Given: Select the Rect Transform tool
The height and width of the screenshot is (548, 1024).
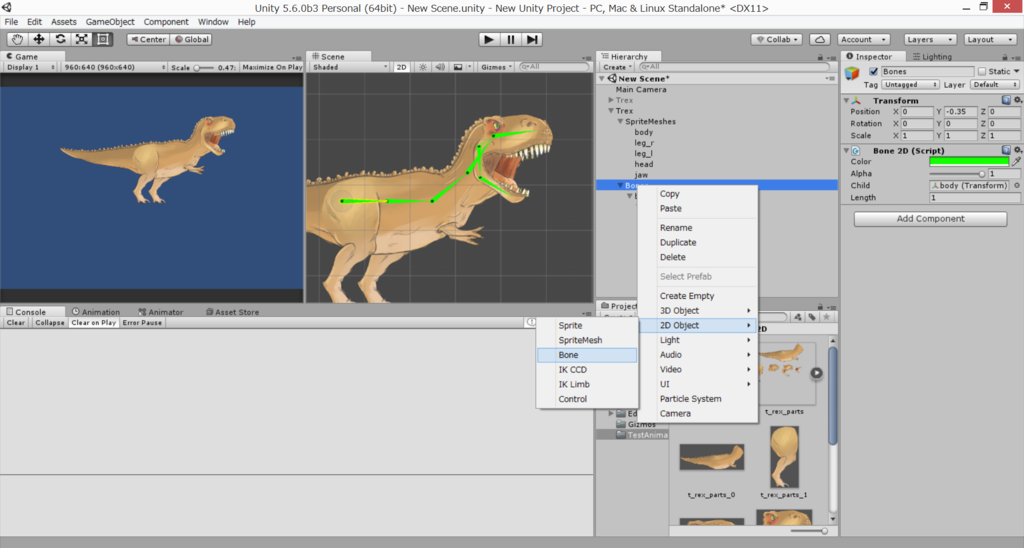Looking at the screenshot, I should coord(103,39).
